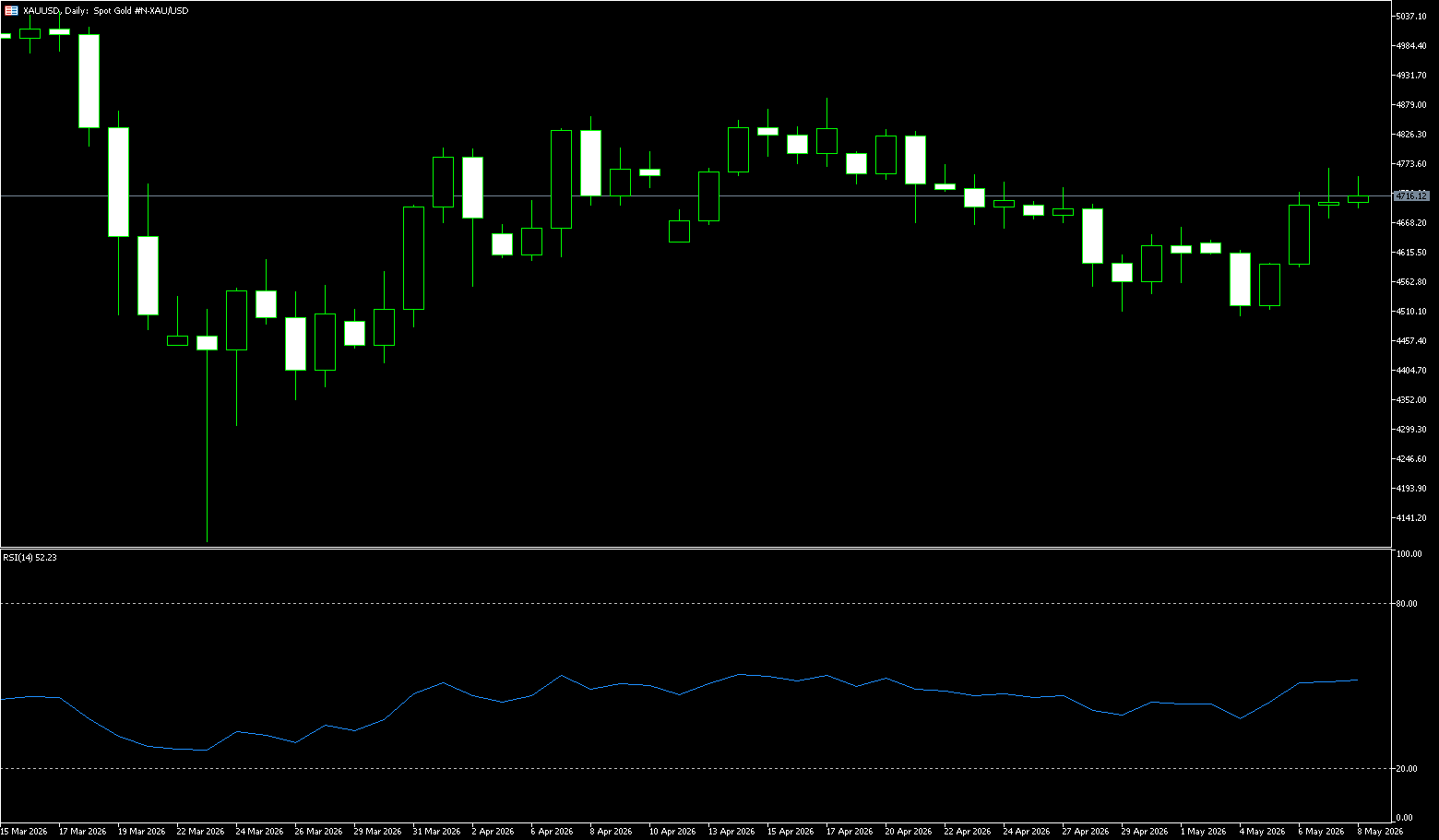Image resolution: width=1439 pixels, height=840 pixels.
Task: Click the divider between price chart and RSI
Action: (696, 548)
